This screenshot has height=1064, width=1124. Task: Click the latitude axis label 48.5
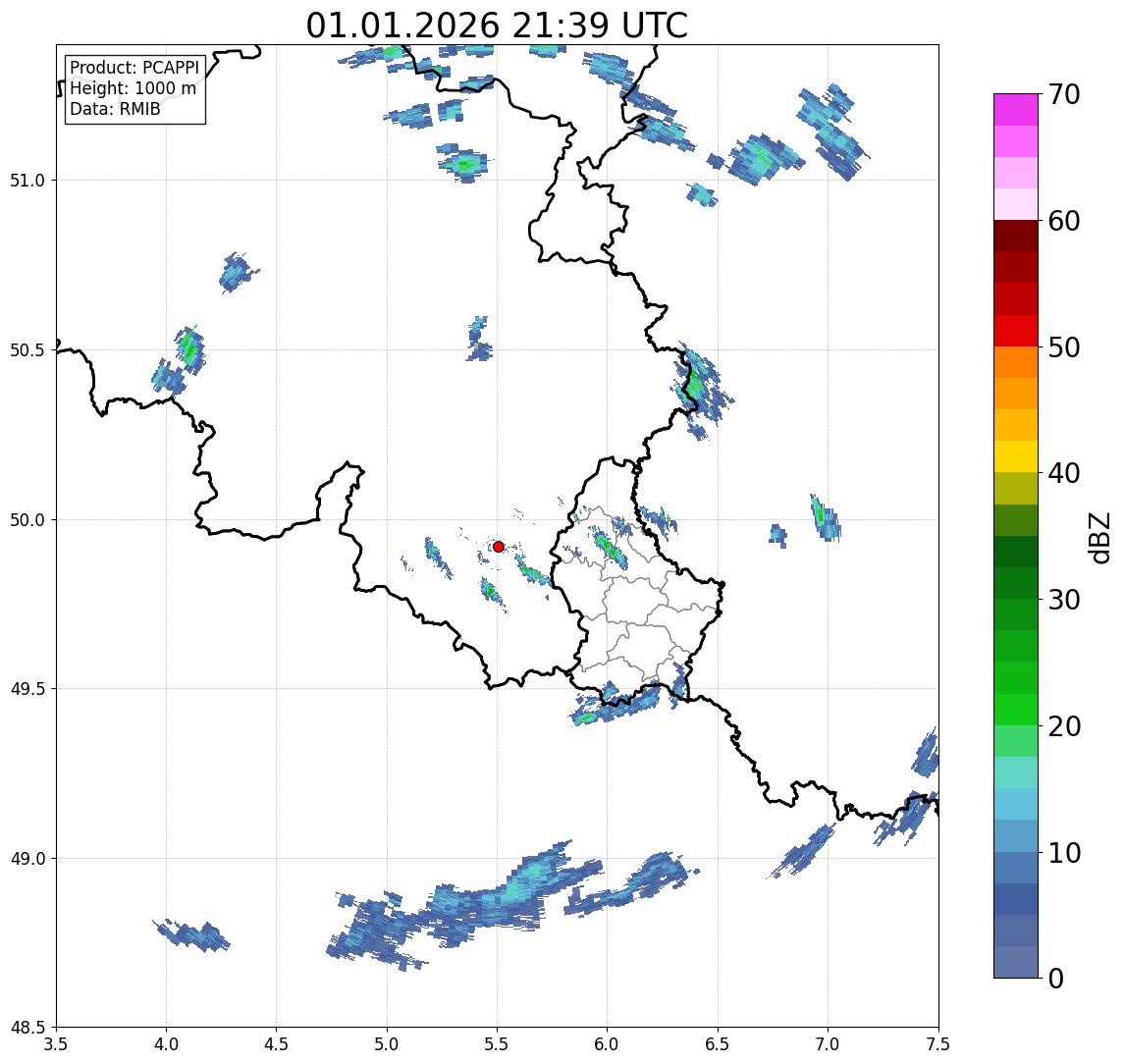(27, 1028)
